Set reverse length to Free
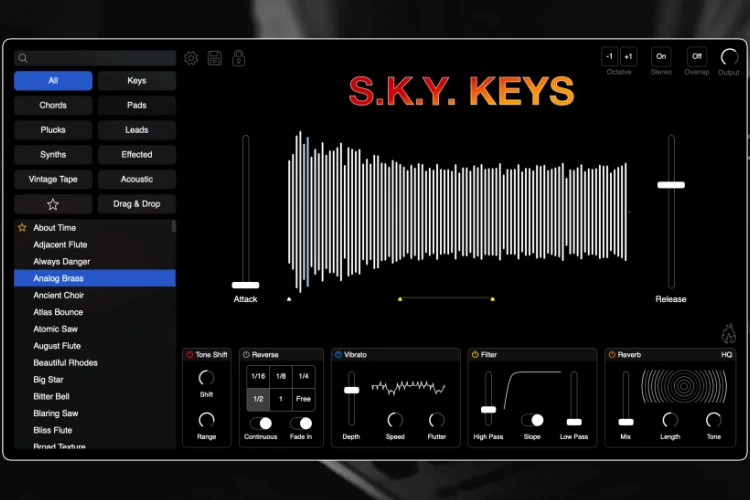 304,399
